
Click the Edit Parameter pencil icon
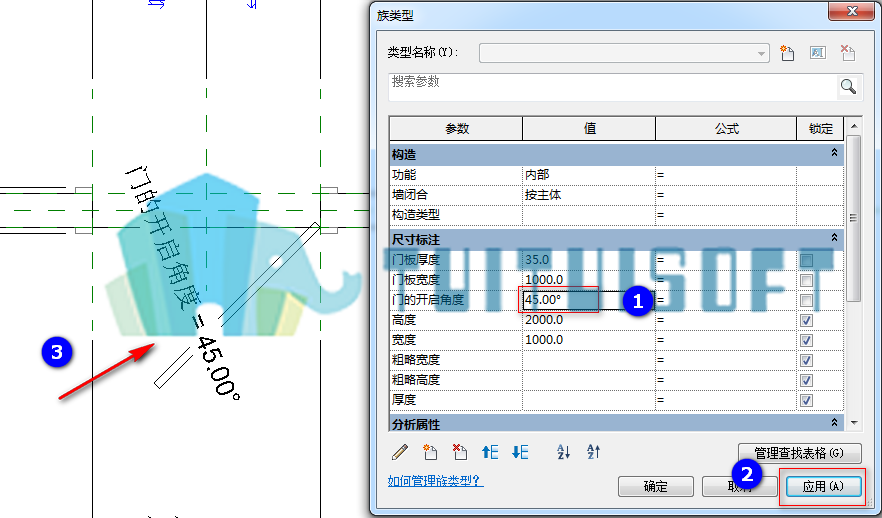(400, 451)
